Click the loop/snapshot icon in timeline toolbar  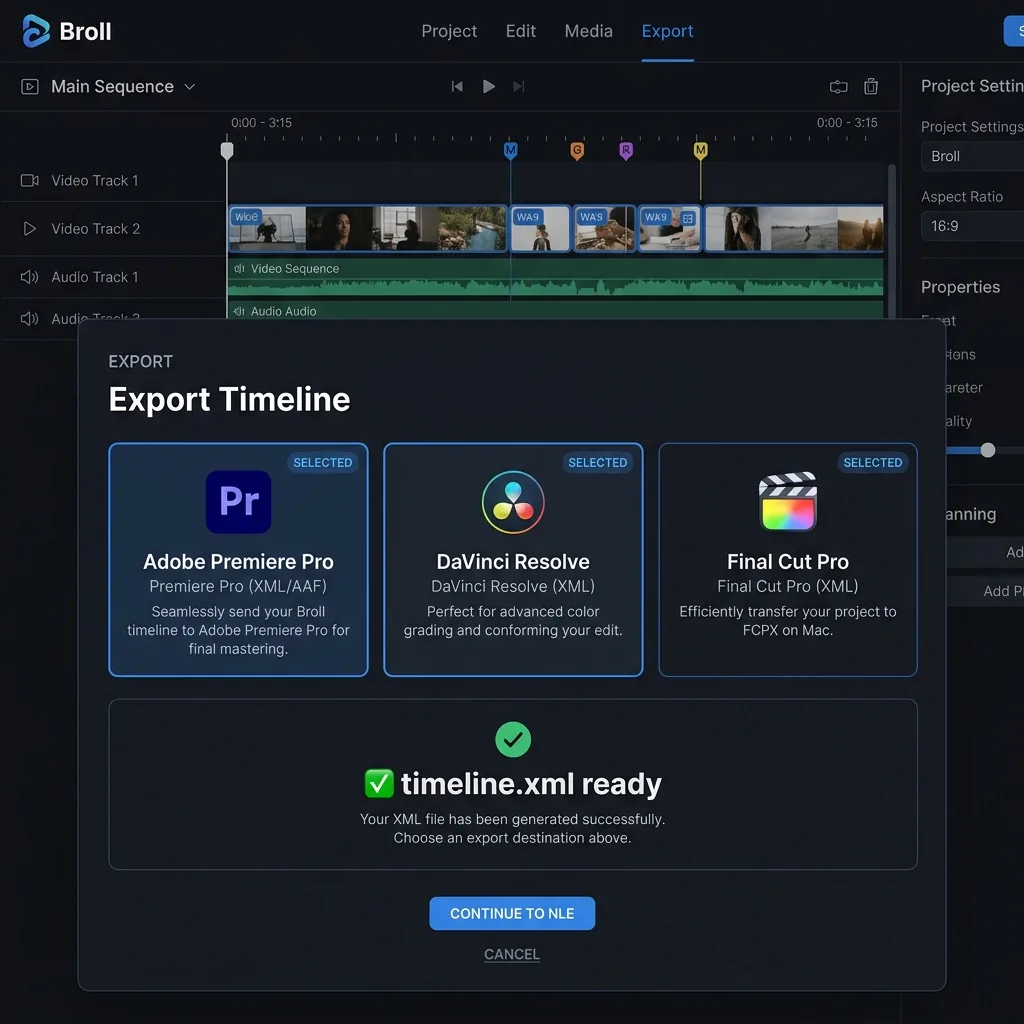[x=839, y=86]
